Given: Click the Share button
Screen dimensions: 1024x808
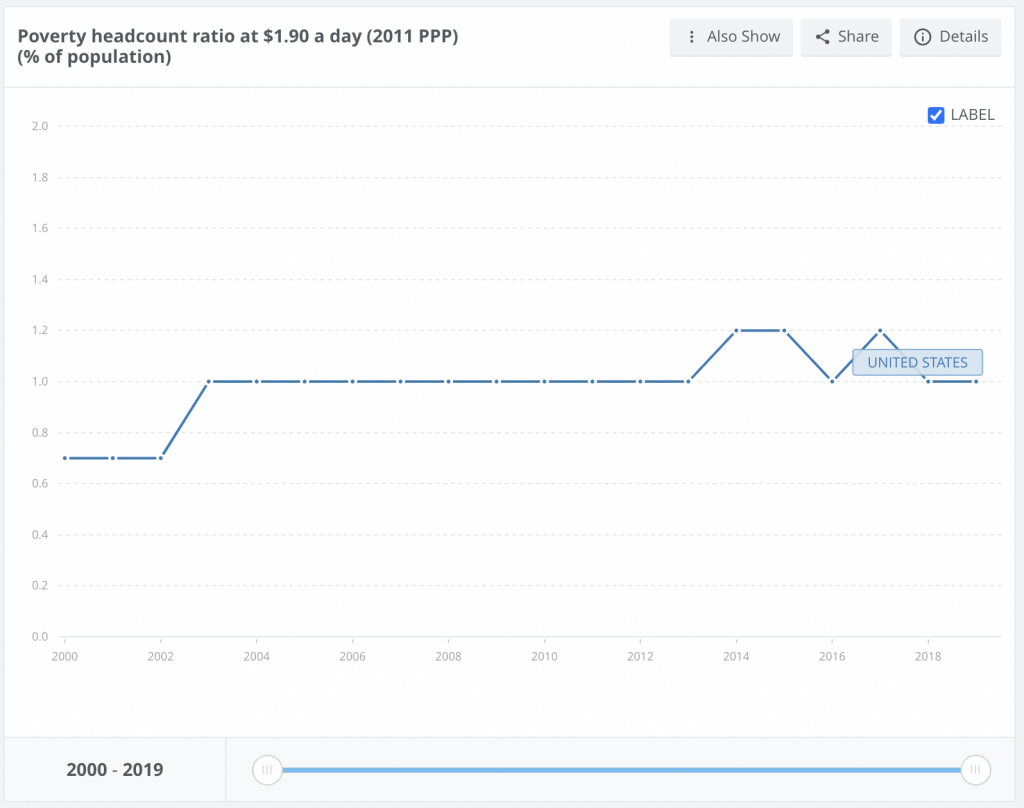Looking at the screenshot, I should coord(846,37).
